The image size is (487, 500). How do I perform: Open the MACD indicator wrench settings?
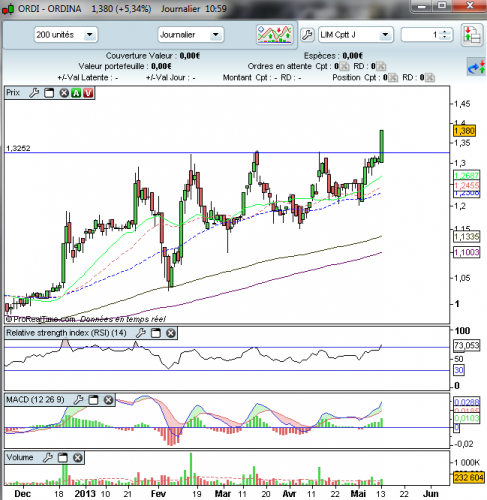pos(78,400)
